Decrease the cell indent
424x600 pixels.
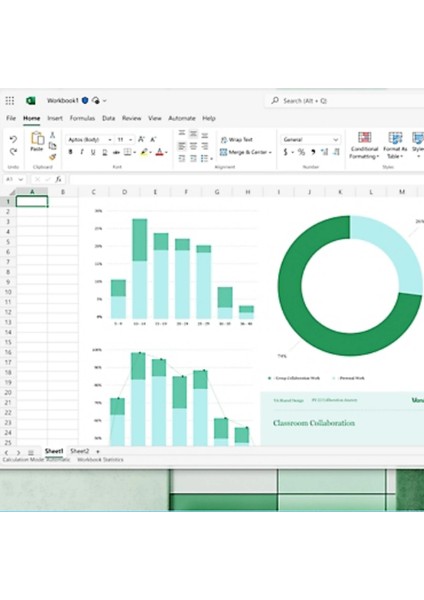pyautogui.click(x=182, y=158)
